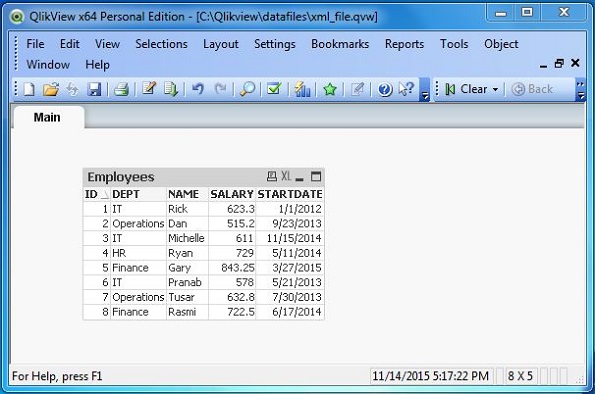Open a file with folder icon
Viewport: 595px width, 394px height.
[51, 90]
